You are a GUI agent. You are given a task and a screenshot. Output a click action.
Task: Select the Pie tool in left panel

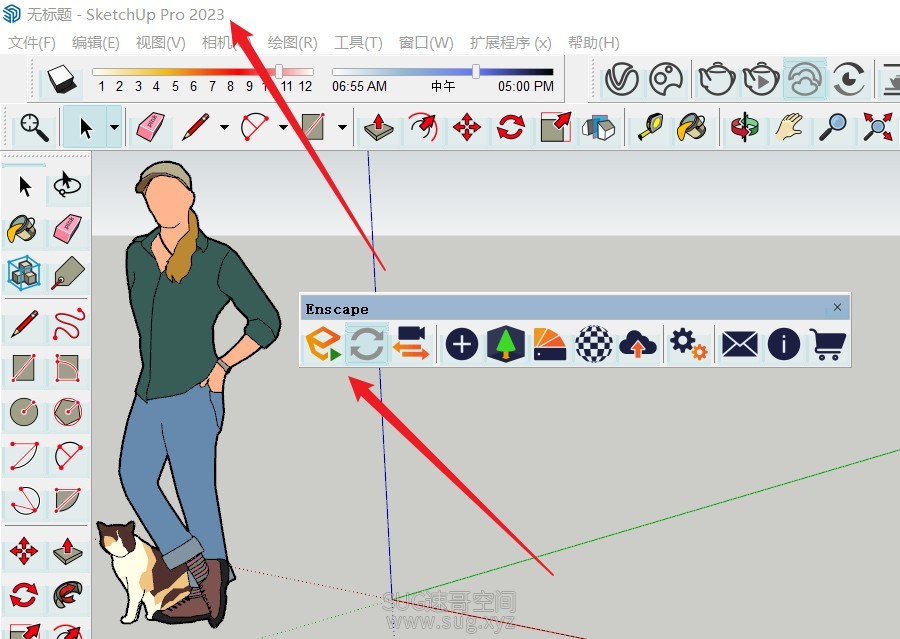[x=68, y=500]
